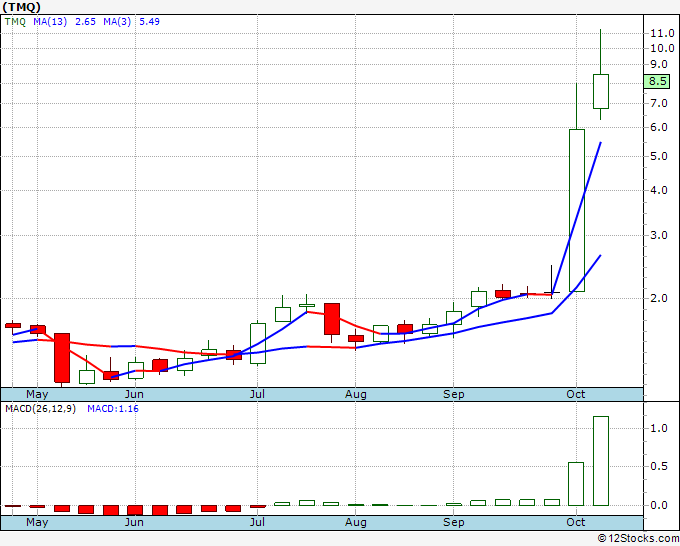Click May on the price chart date axis

tap(37, 394)
